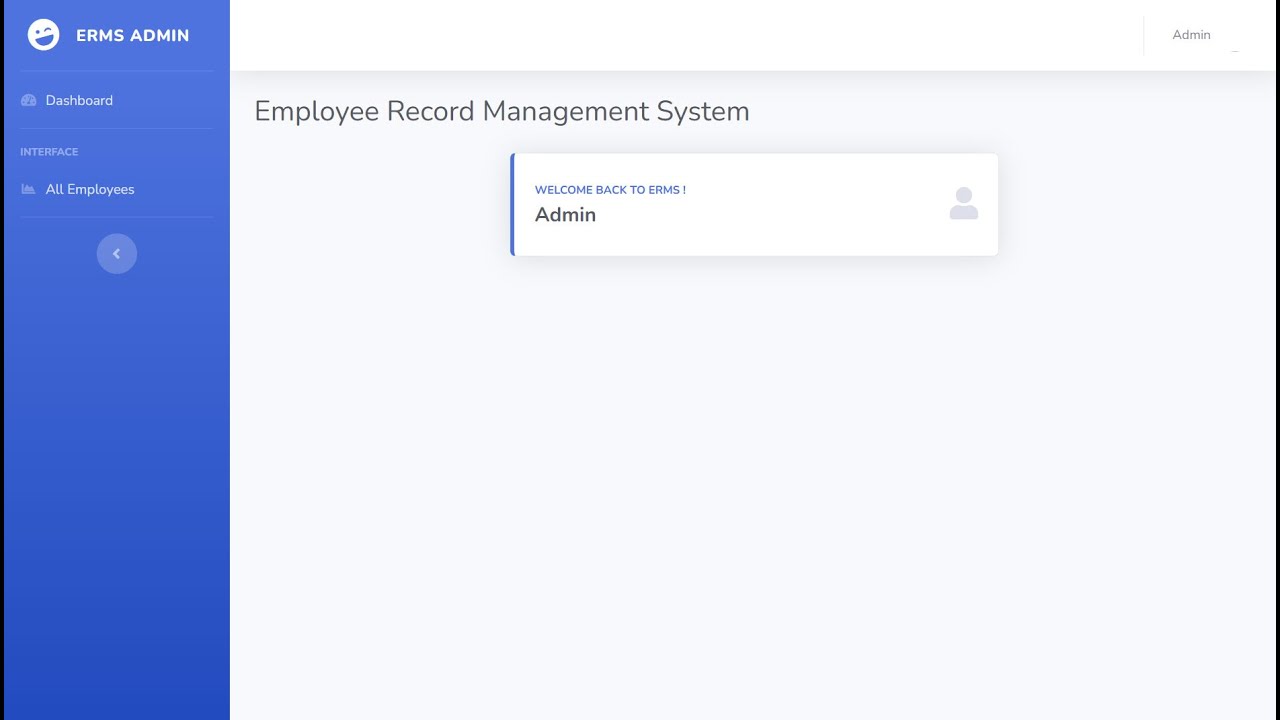Image resolution: width=1280 pixels, height=720 pixels.
Task: Click the INTERFACE sidebar section label
Action: (x=49, y=152)
